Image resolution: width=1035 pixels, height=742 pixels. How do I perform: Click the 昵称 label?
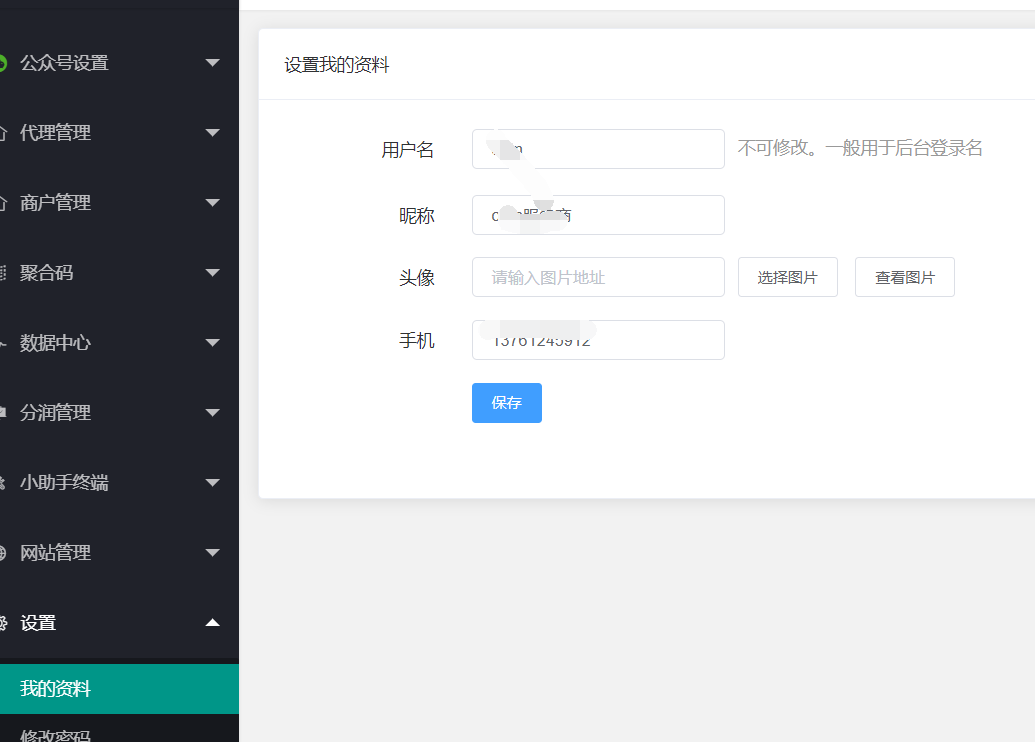(417, 216)
